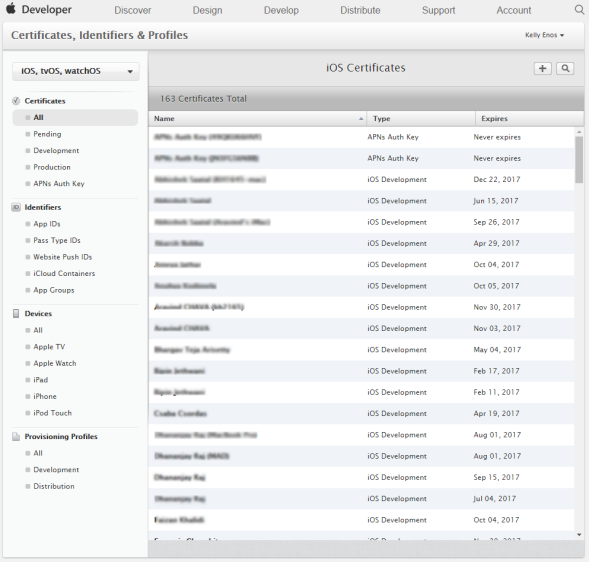The image size is (589, 562).
Task: Select Production certificates
Action: point(52,167)
